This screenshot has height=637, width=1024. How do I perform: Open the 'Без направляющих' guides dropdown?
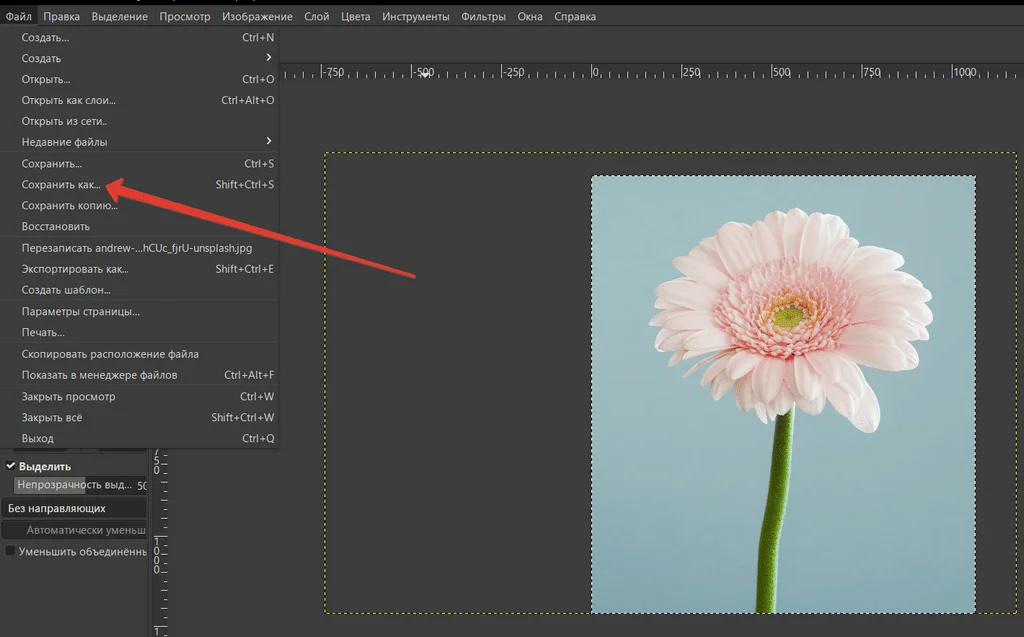coord(75,509)
